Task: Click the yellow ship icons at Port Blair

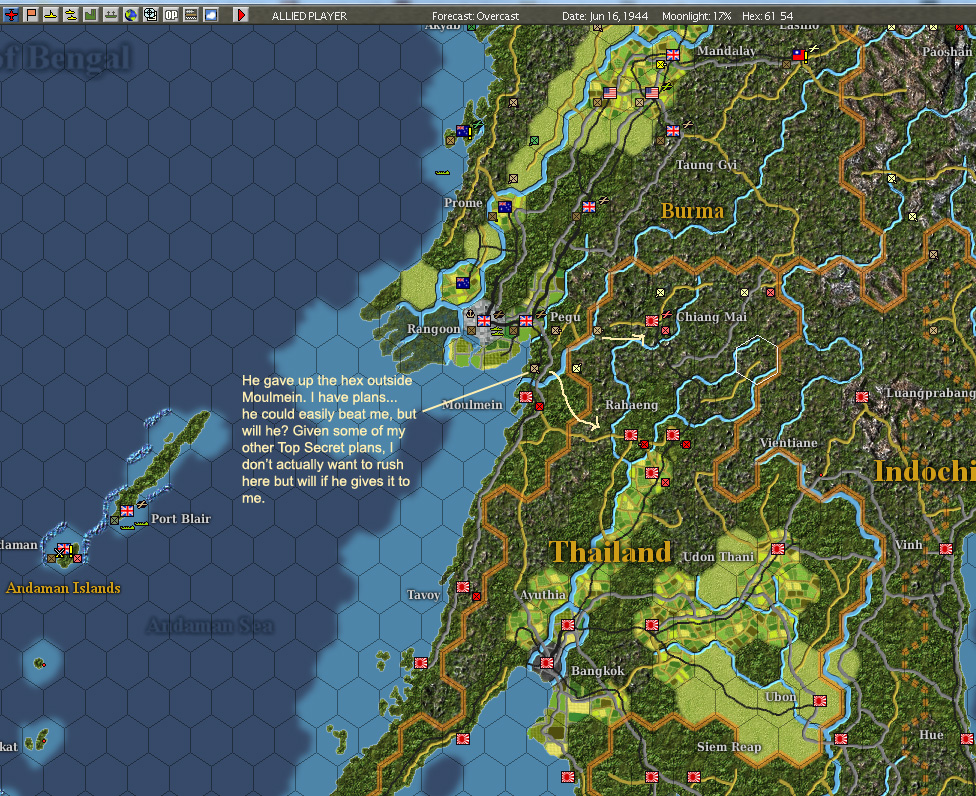Action: tap(134, 525)
